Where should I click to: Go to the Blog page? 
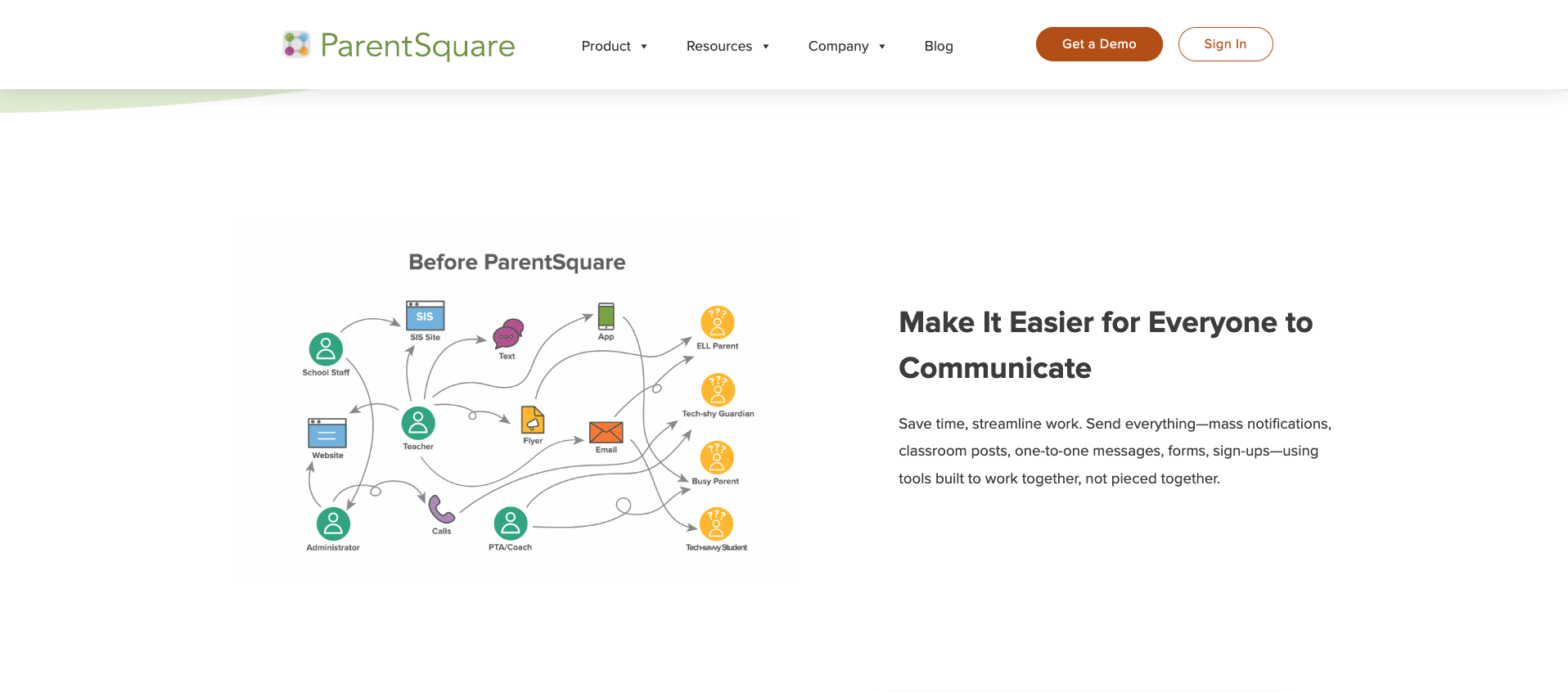pyautogui.click(x=939, y=47)
